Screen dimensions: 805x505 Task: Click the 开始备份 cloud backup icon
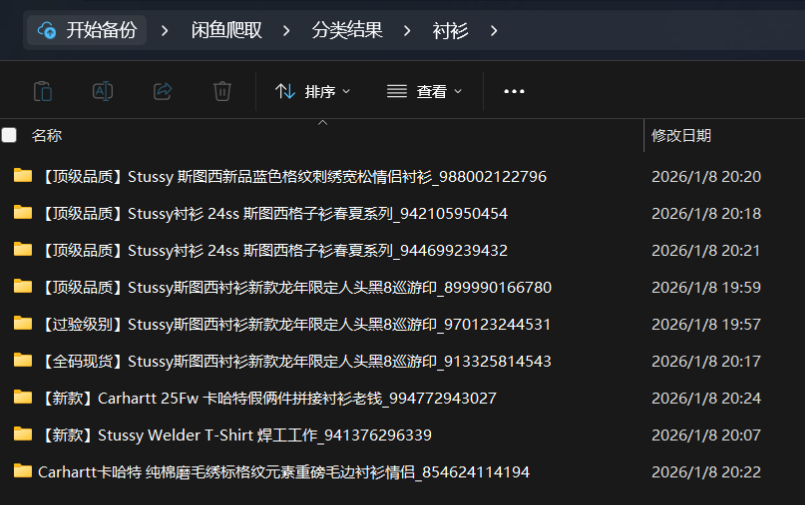(x=47, y=30)
